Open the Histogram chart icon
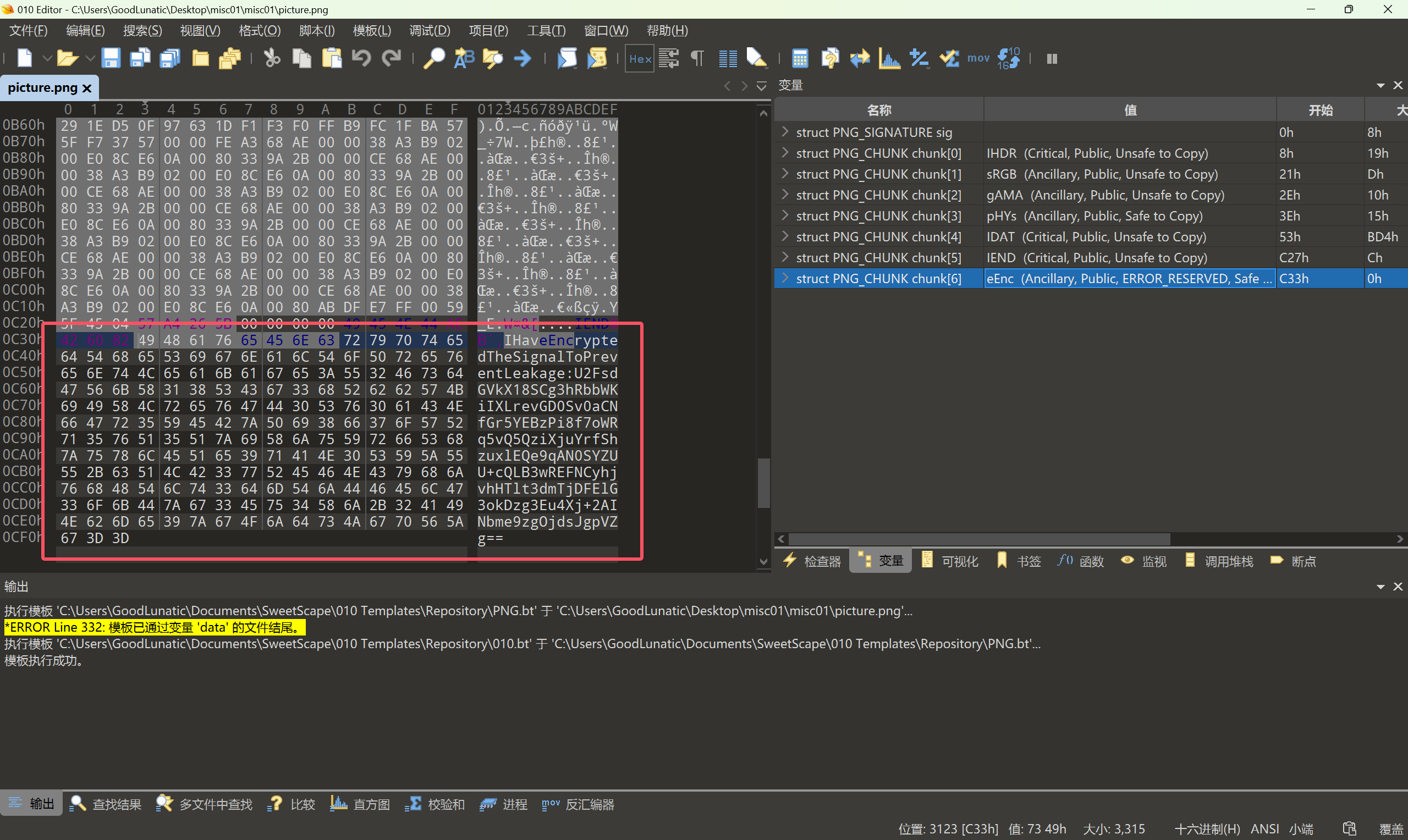Image resolution: width=1408 pixels, height=840 pixels. click(889, 58)
